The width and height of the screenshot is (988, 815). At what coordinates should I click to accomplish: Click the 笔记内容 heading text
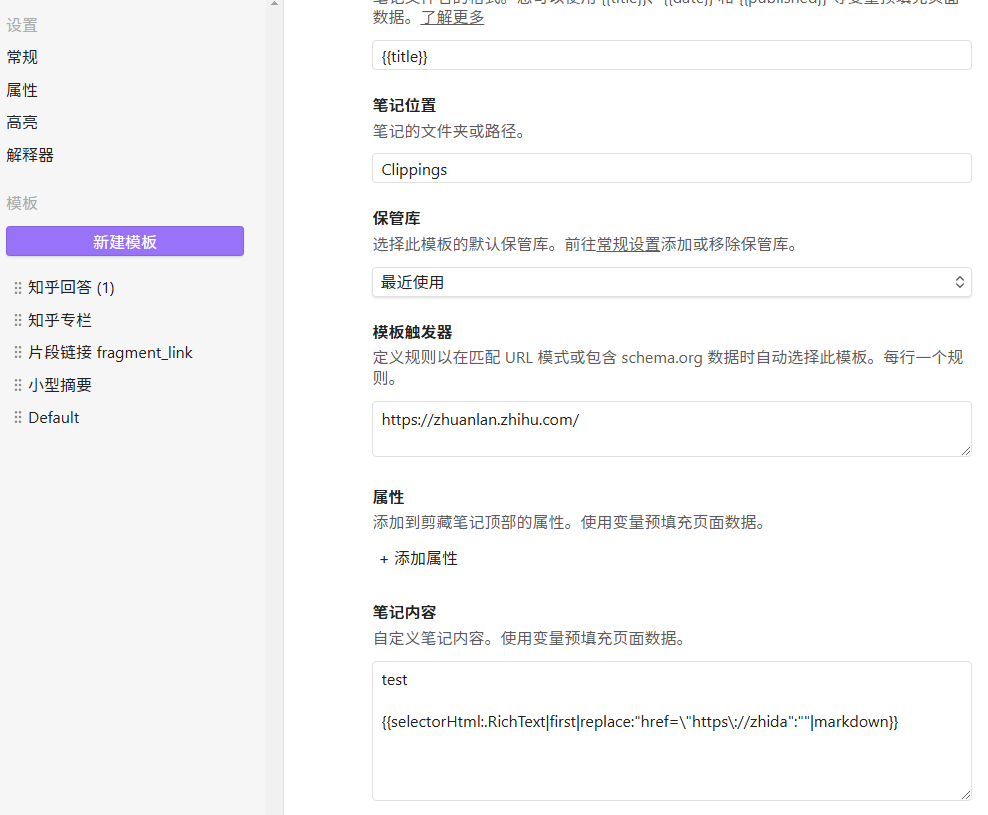pos(405,613)
